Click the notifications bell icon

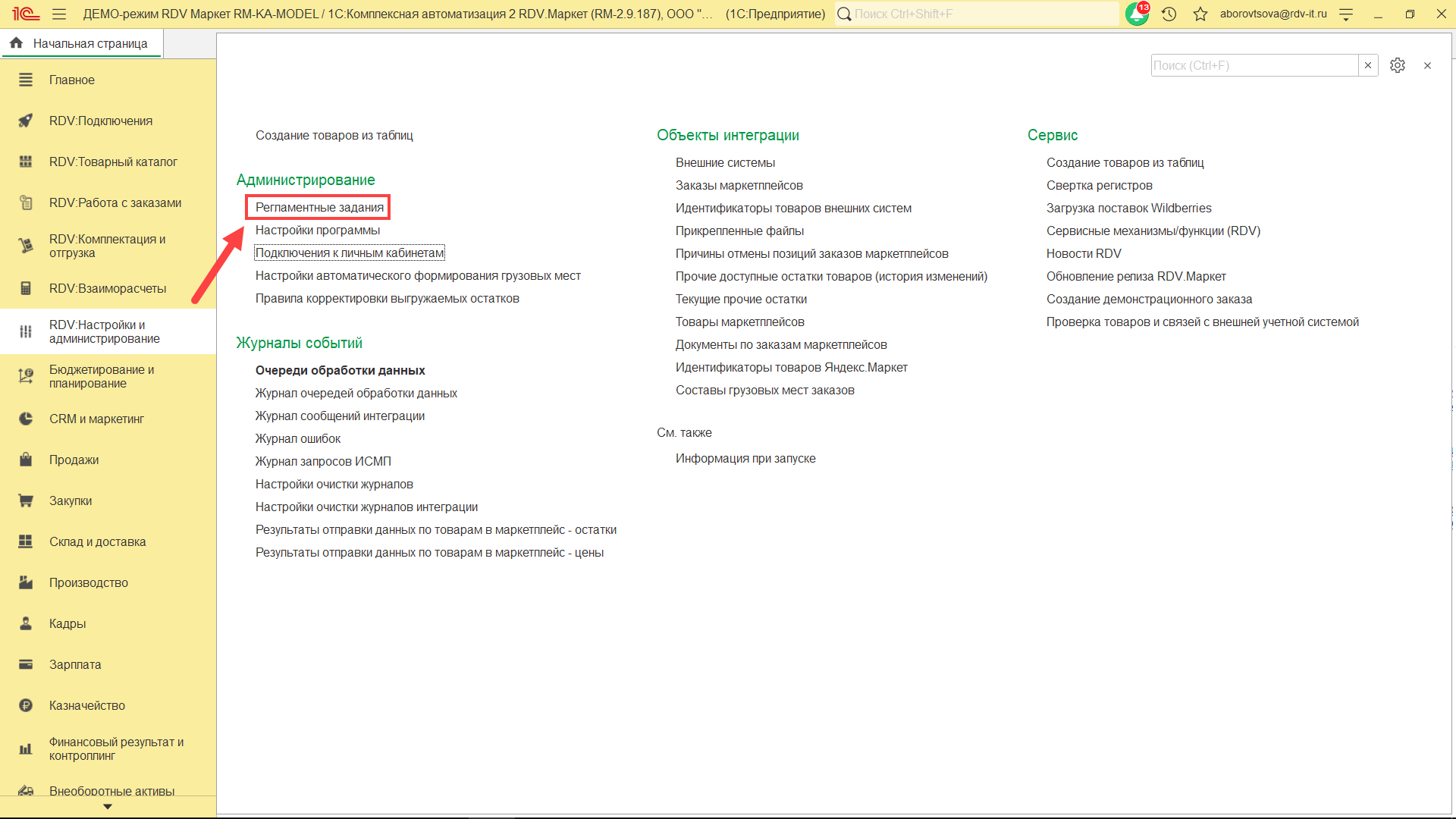(x=1137, y=14)
